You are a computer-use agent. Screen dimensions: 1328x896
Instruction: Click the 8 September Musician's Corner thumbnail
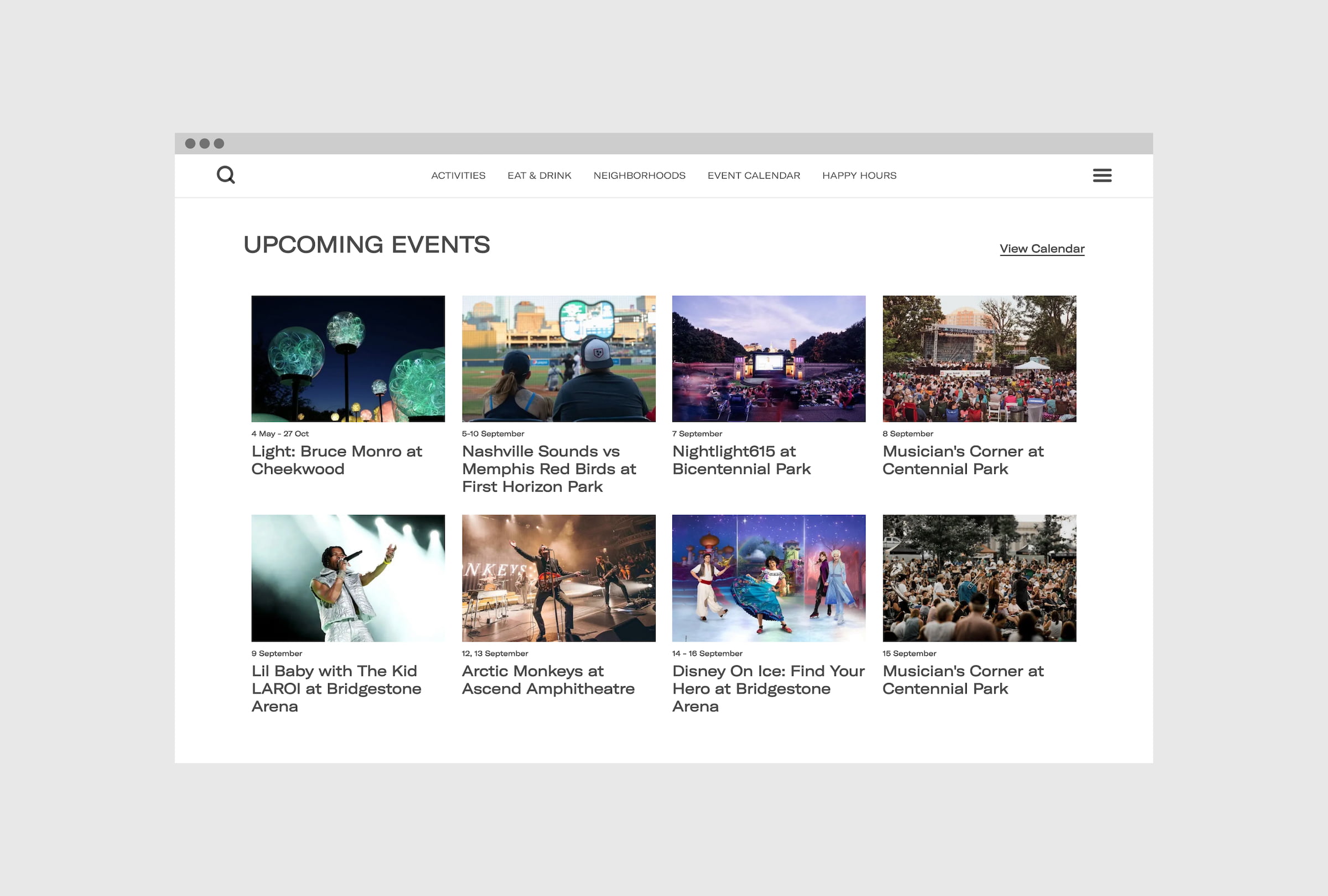coord(978,358)
